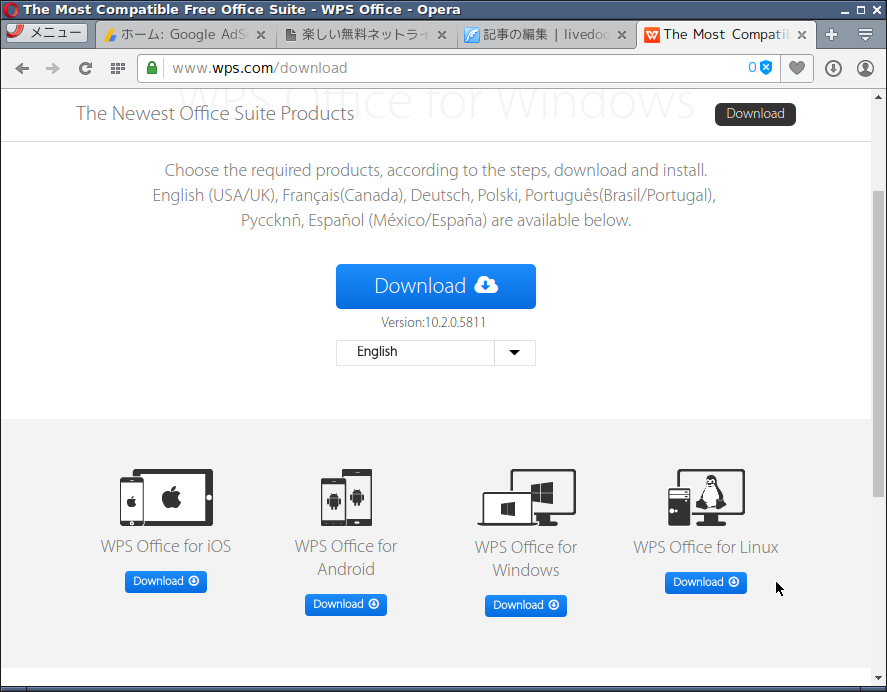Click the Android phones icon

point(346,497)
